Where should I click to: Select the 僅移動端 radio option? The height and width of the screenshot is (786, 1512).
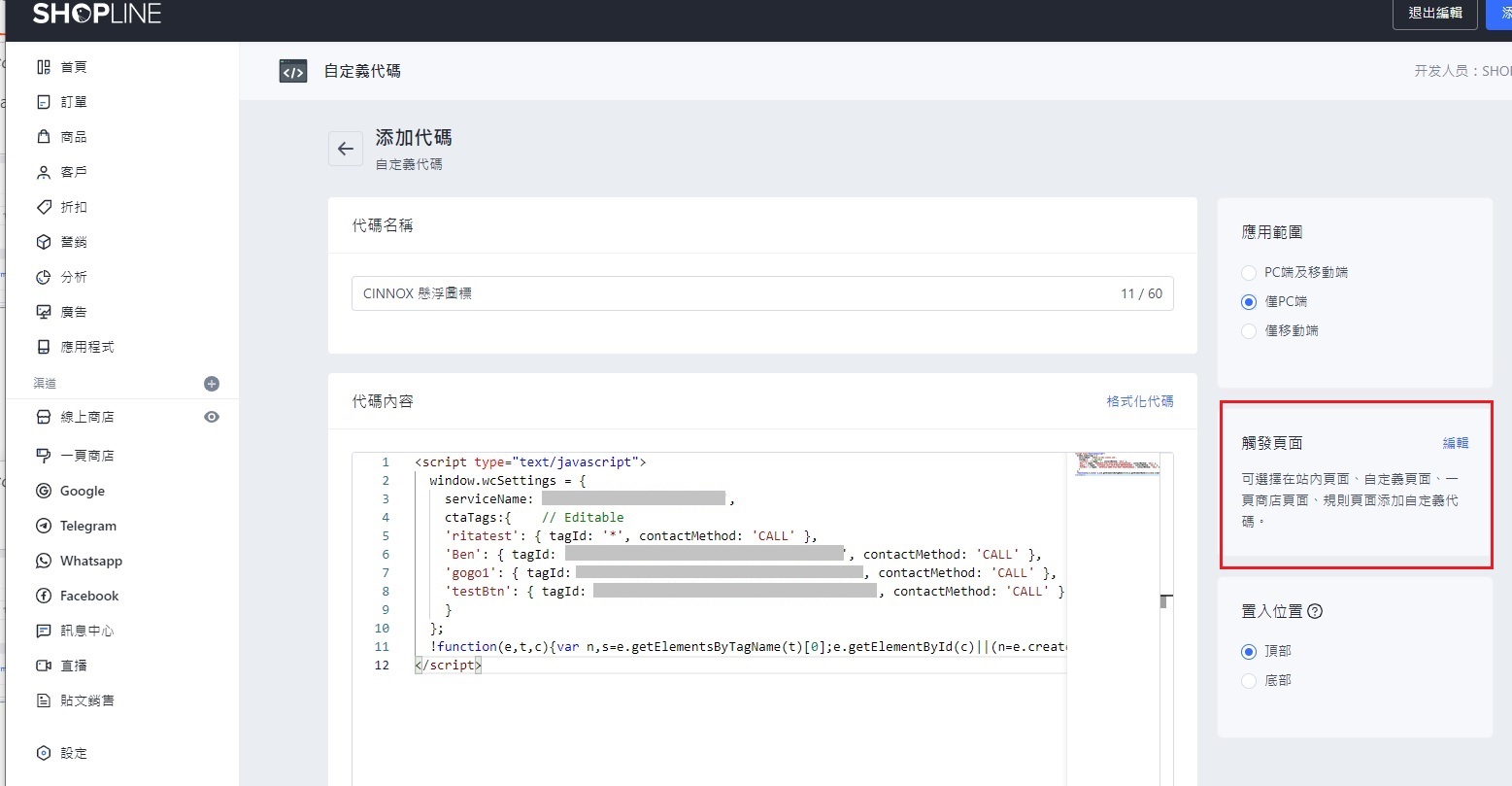[x=1249, y=331]
